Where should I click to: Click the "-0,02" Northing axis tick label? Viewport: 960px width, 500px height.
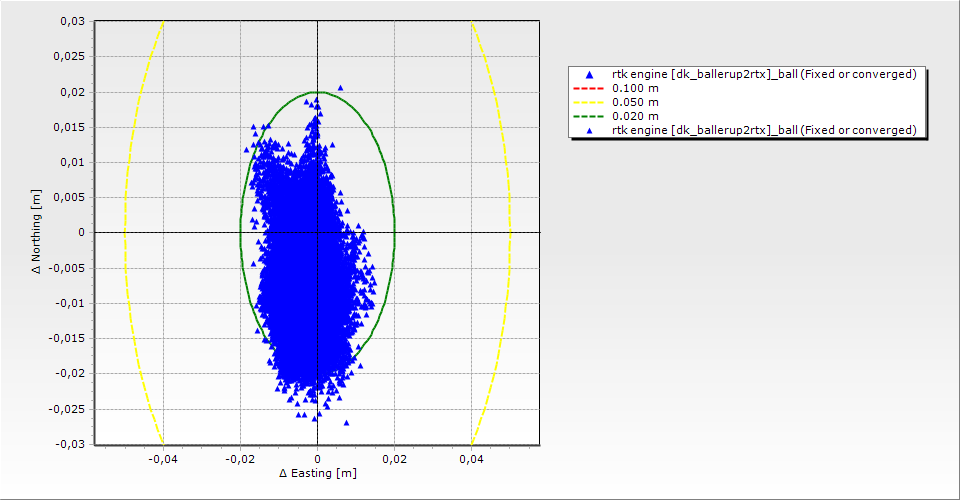click(70, 373)
